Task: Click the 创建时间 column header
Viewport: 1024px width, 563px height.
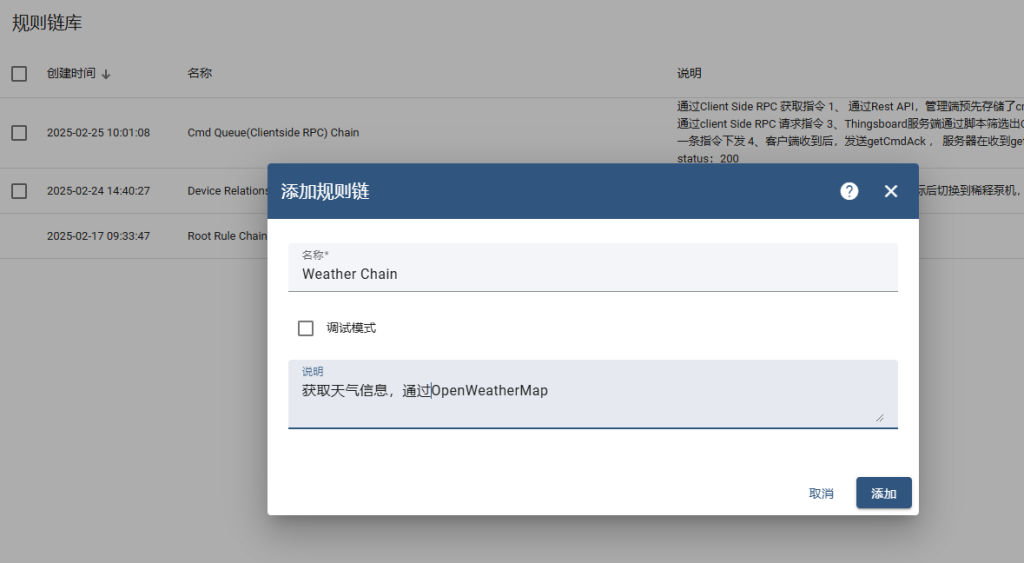Action: pos(71,73)
